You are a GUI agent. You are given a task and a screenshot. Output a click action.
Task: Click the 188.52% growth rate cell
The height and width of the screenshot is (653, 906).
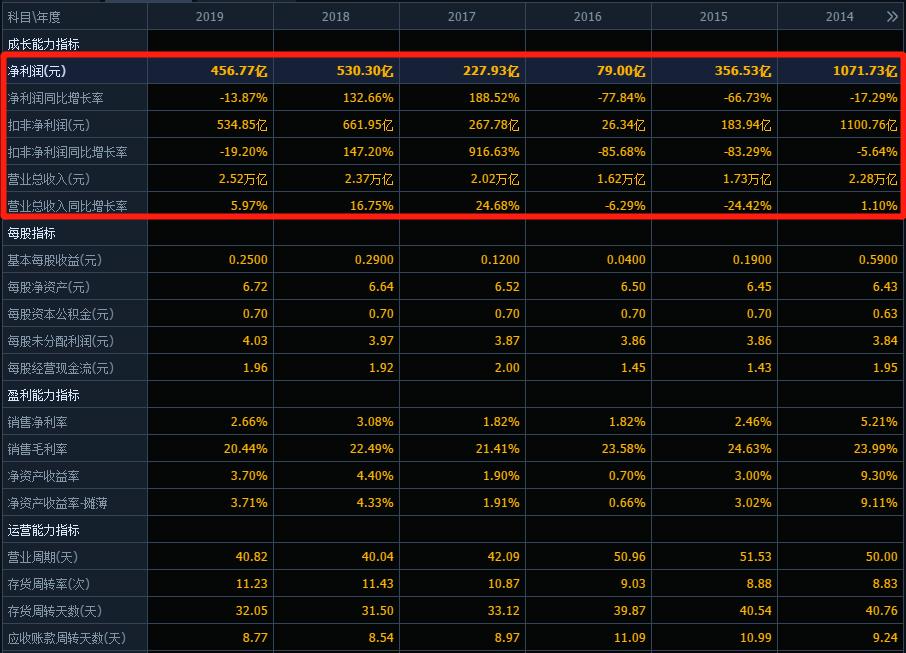(x=494, y=98)
